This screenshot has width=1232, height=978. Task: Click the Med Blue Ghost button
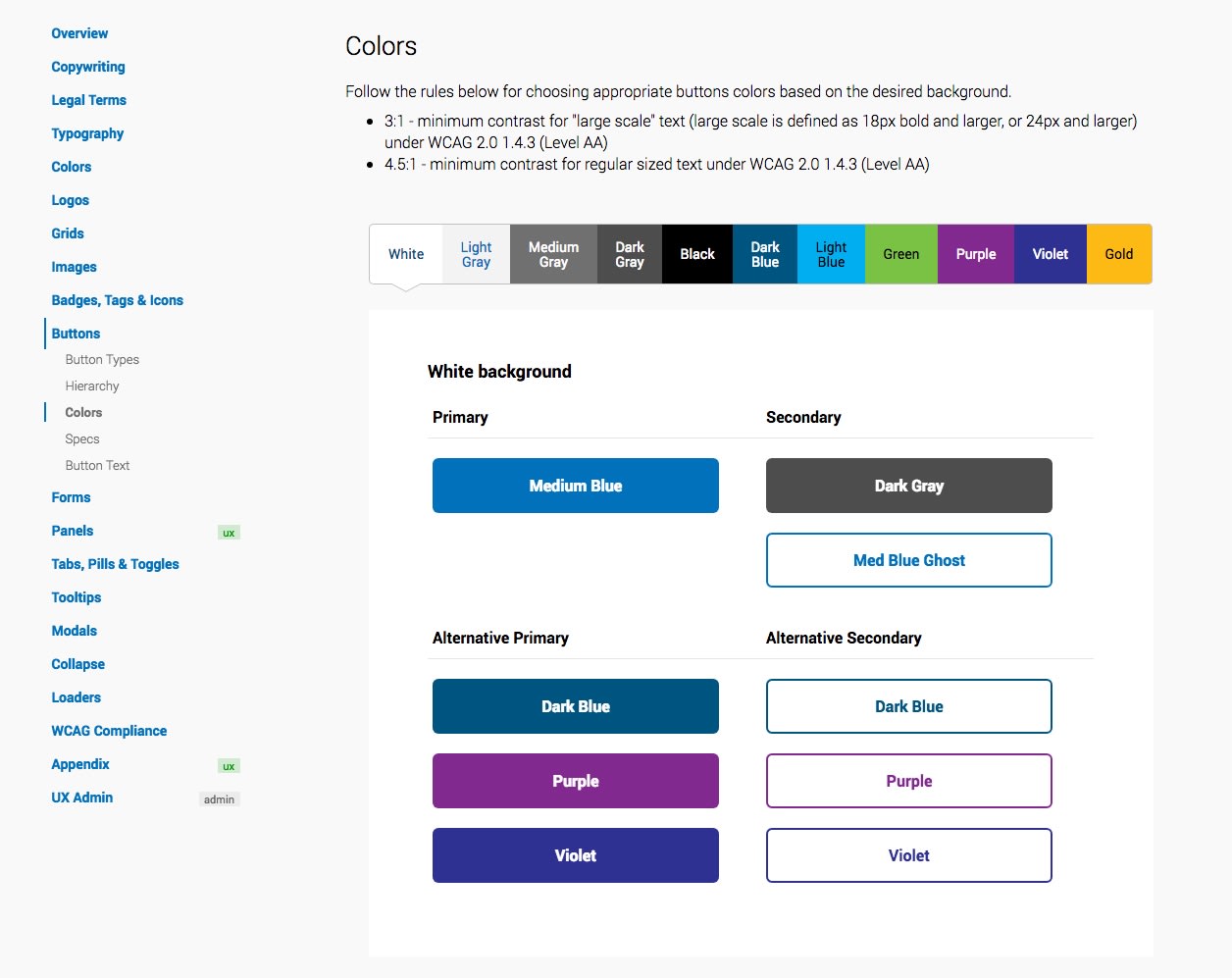click(909, 560)
